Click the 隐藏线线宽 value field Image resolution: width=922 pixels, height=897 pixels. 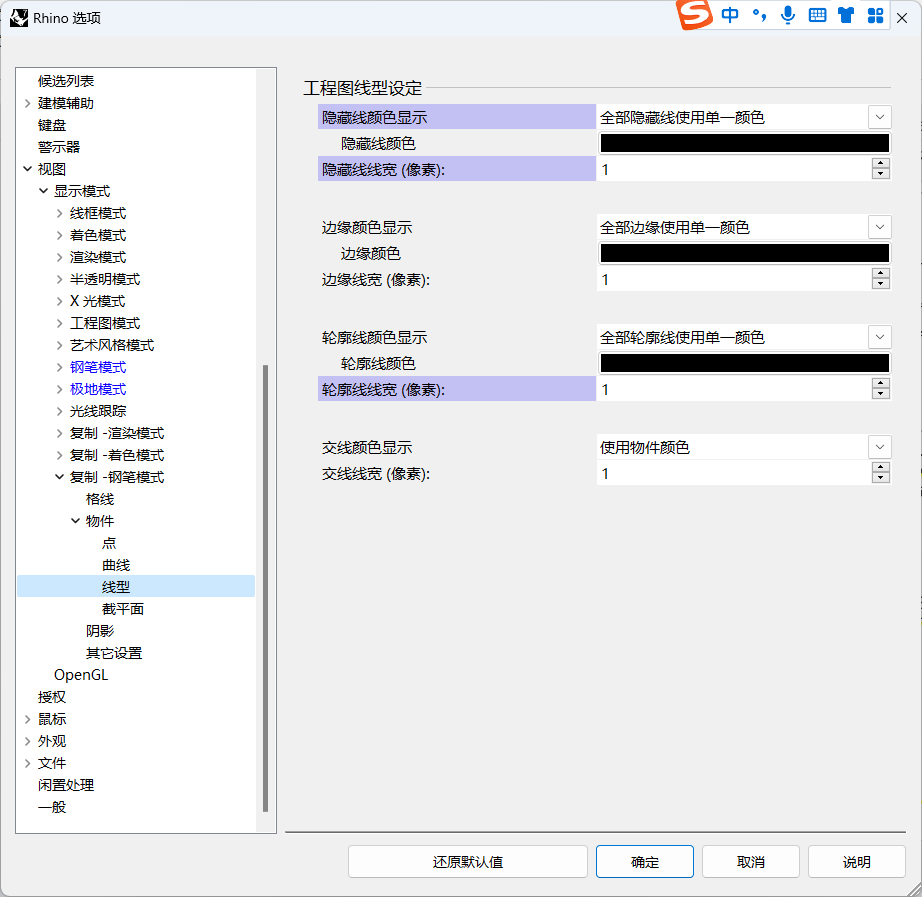(734, 169)
